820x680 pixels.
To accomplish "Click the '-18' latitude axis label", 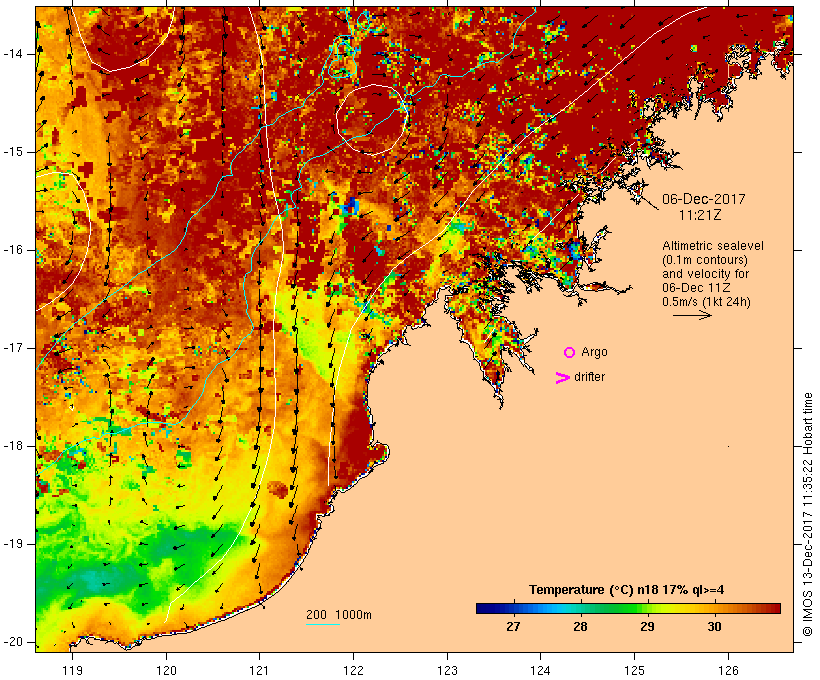I will (13, 446).
